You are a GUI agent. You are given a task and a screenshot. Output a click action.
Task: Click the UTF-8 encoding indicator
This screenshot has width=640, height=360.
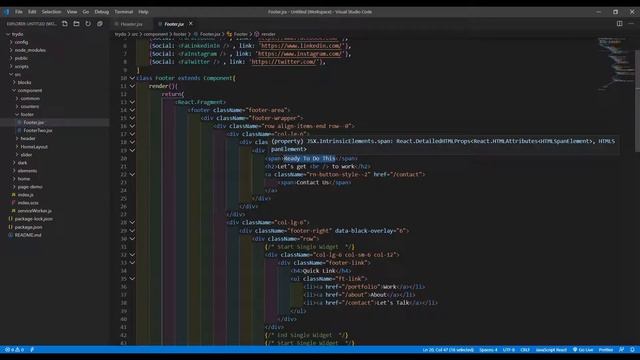point(509,350)
